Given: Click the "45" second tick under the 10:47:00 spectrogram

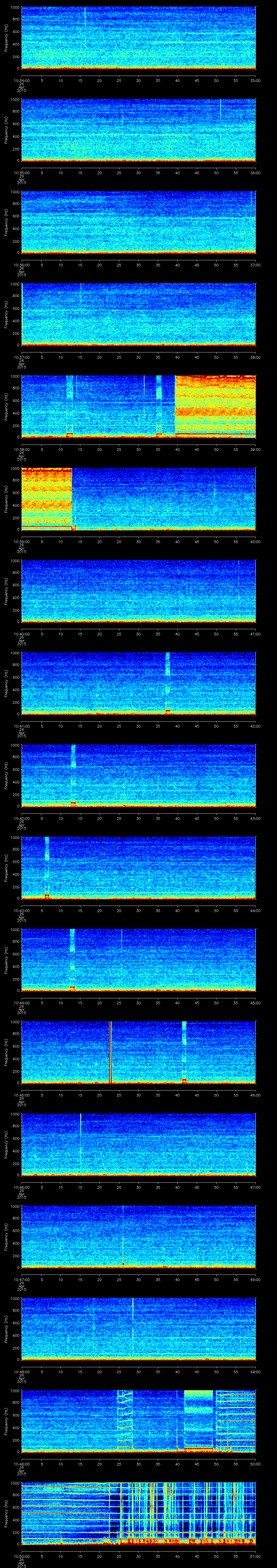Looking at the screenshot, I should coord(197,1279).
